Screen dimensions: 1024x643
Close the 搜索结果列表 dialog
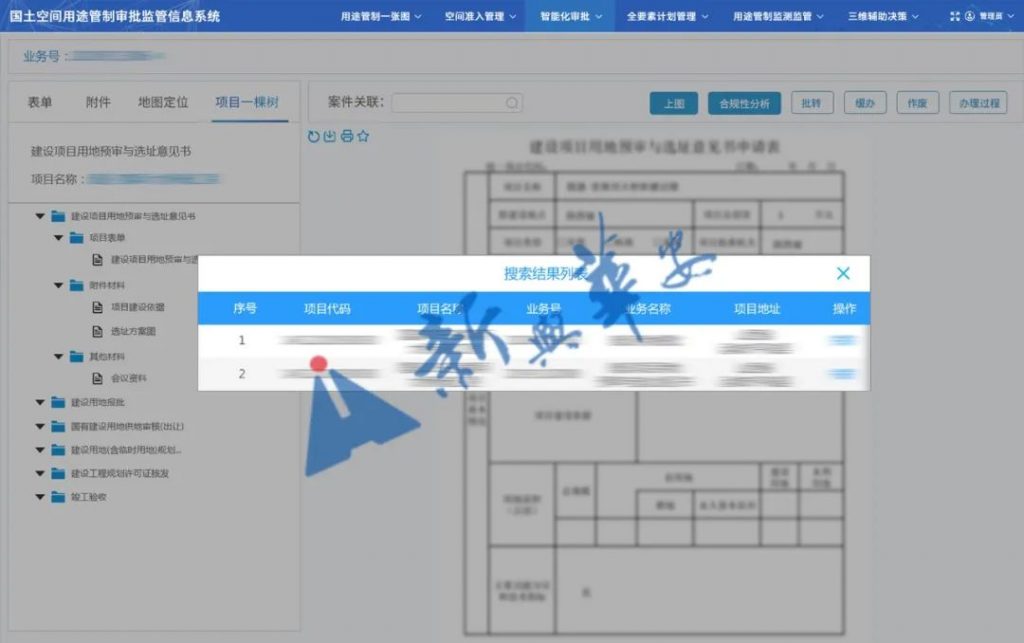843,273
